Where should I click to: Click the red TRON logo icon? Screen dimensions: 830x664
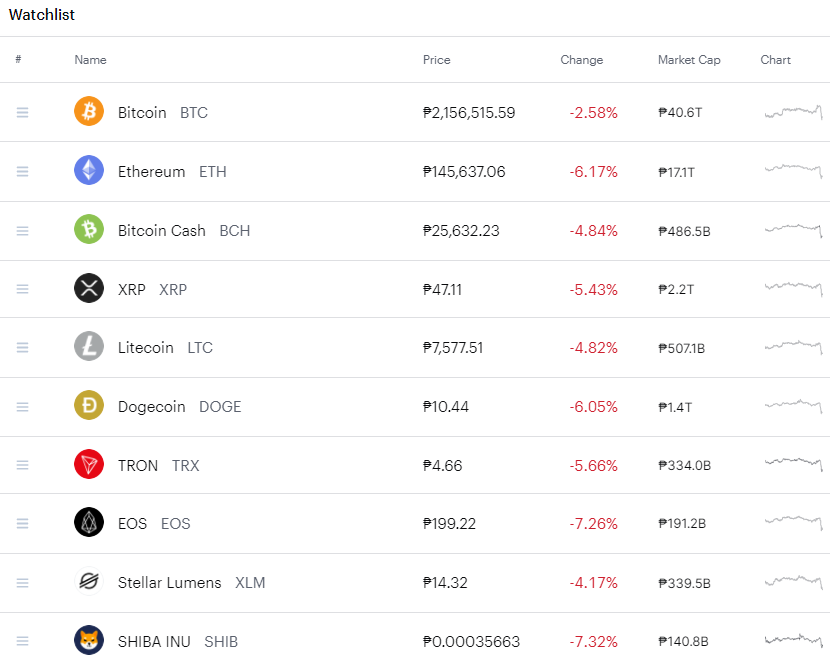pos(89,464)
